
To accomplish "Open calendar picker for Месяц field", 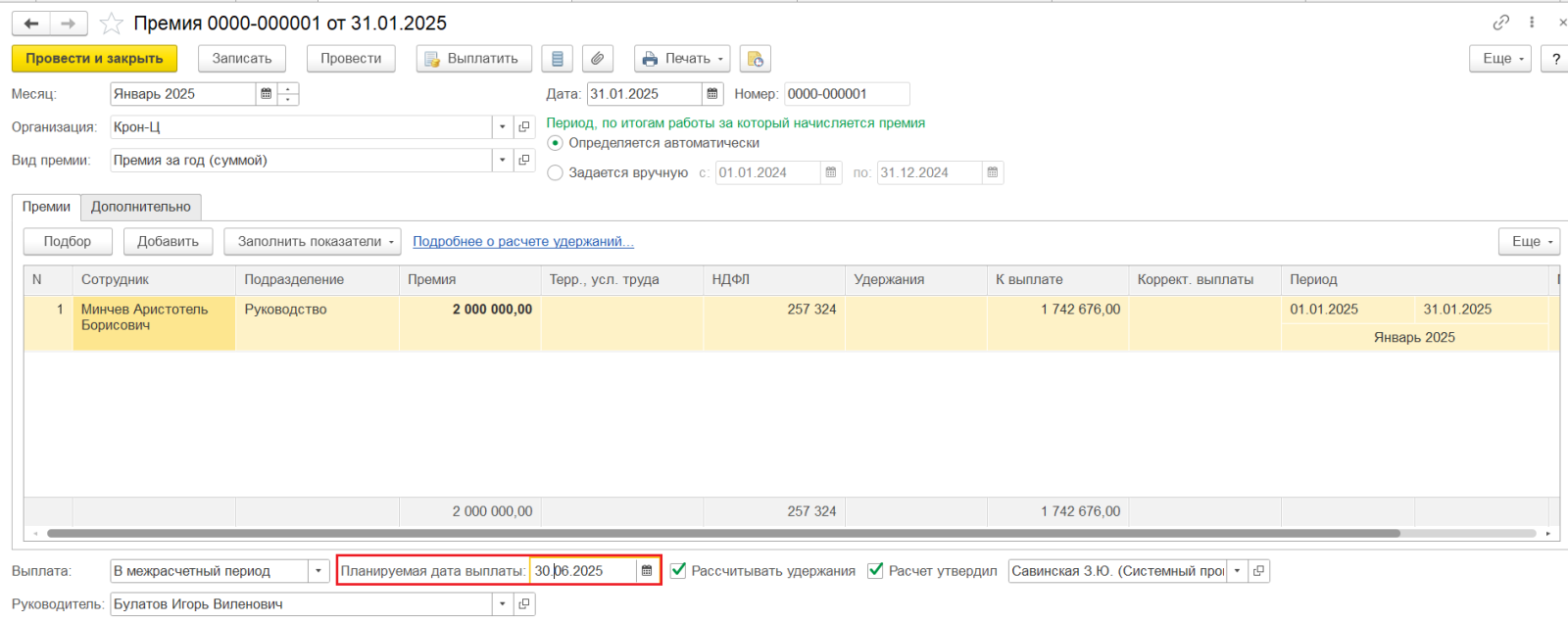I will (x=266, y=94).
